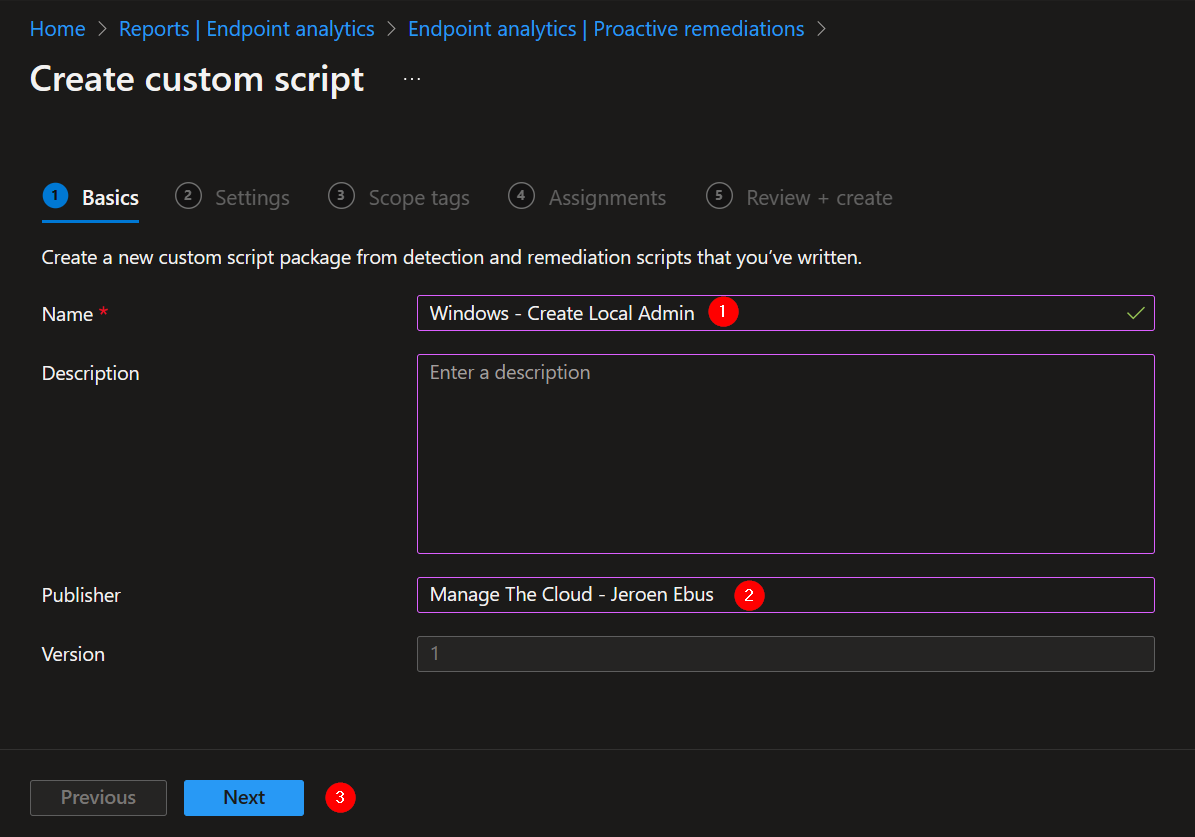Click step 5 circle icon for Review + create
Viewport: 1195px width, 837px height.
pos(719,196)
